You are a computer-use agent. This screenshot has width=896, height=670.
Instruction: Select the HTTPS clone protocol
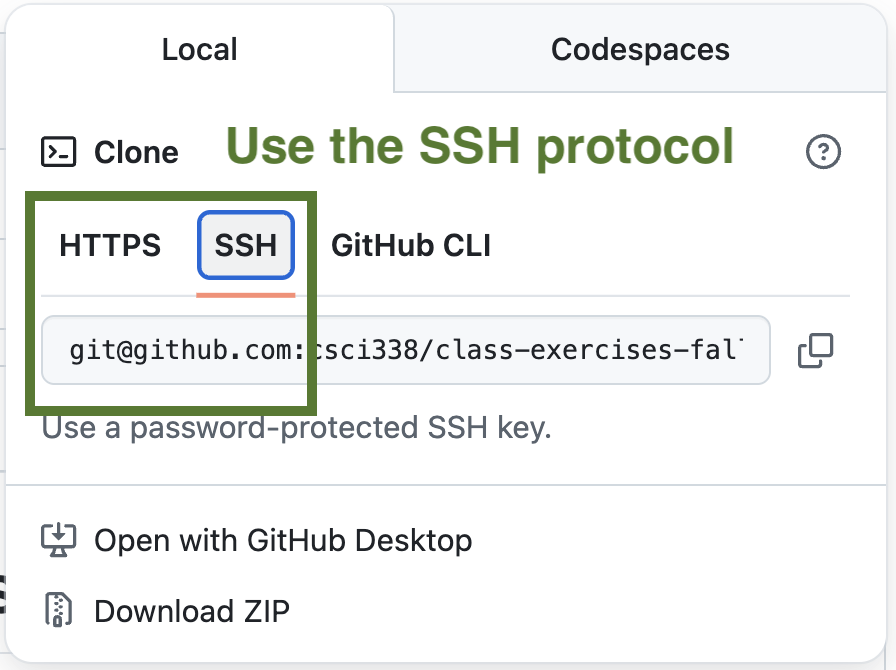click(x=110, y=245)
